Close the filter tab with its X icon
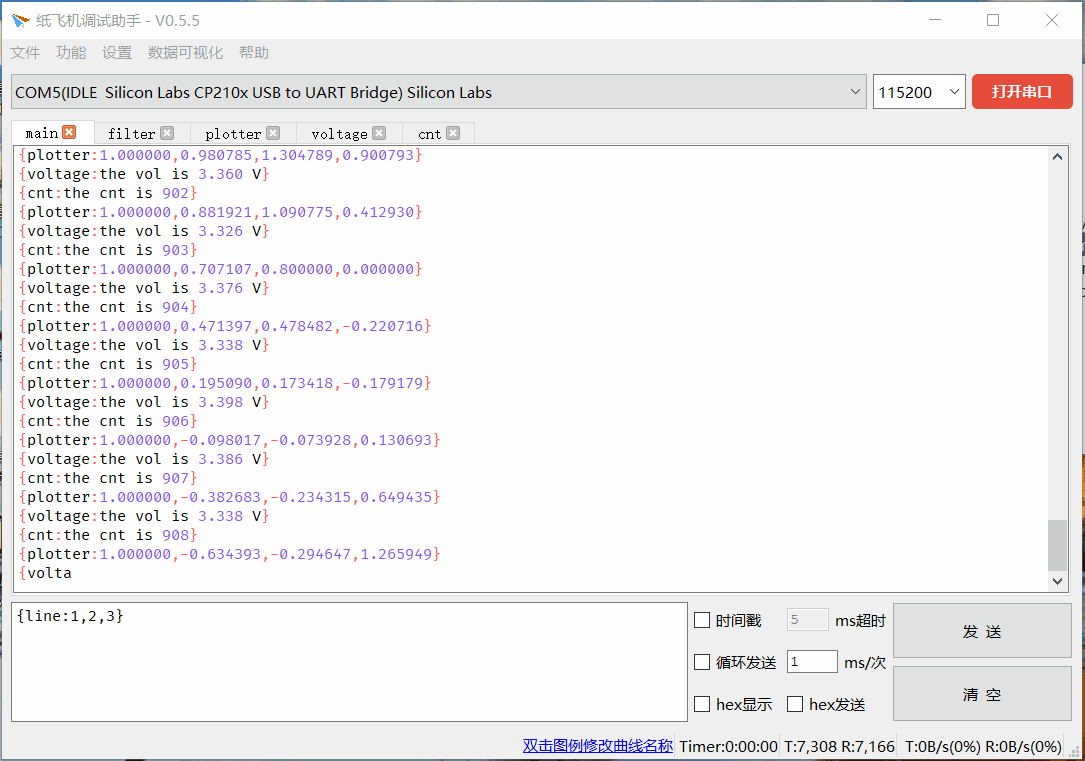This screenshot has width=1085, height=761. point(167,133)
